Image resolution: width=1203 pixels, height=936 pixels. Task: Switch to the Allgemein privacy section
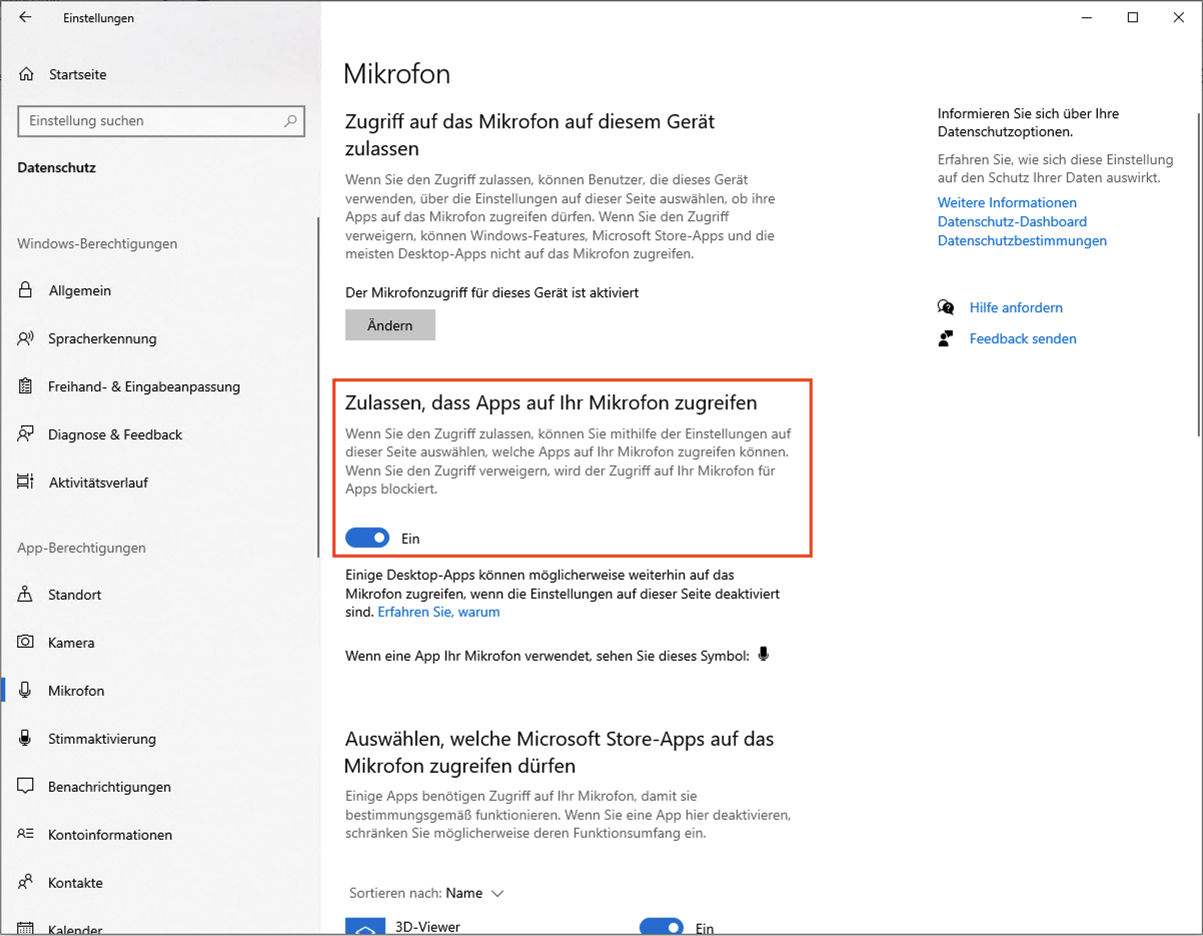(78, 290)
